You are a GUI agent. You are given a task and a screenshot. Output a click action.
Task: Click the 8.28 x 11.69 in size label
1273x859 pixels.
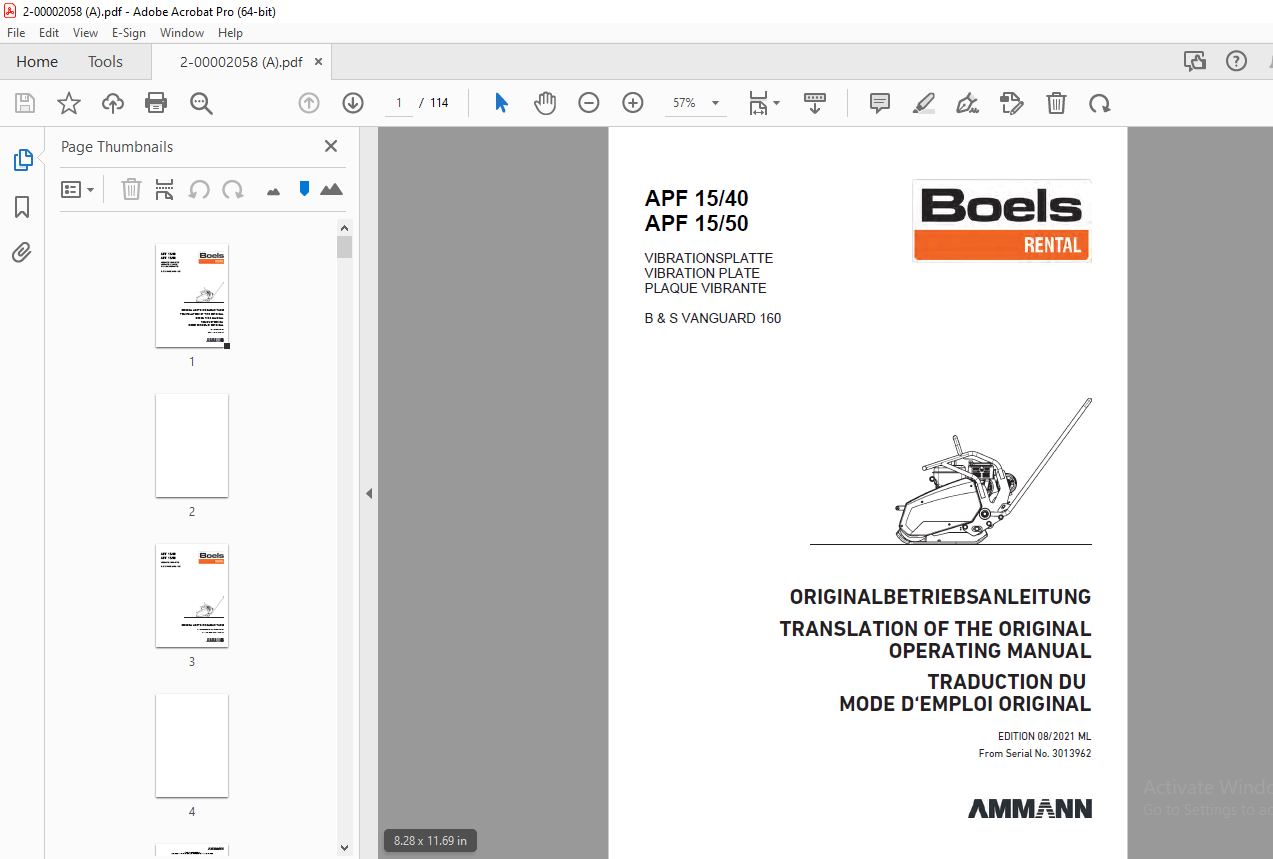click(431, 841)
